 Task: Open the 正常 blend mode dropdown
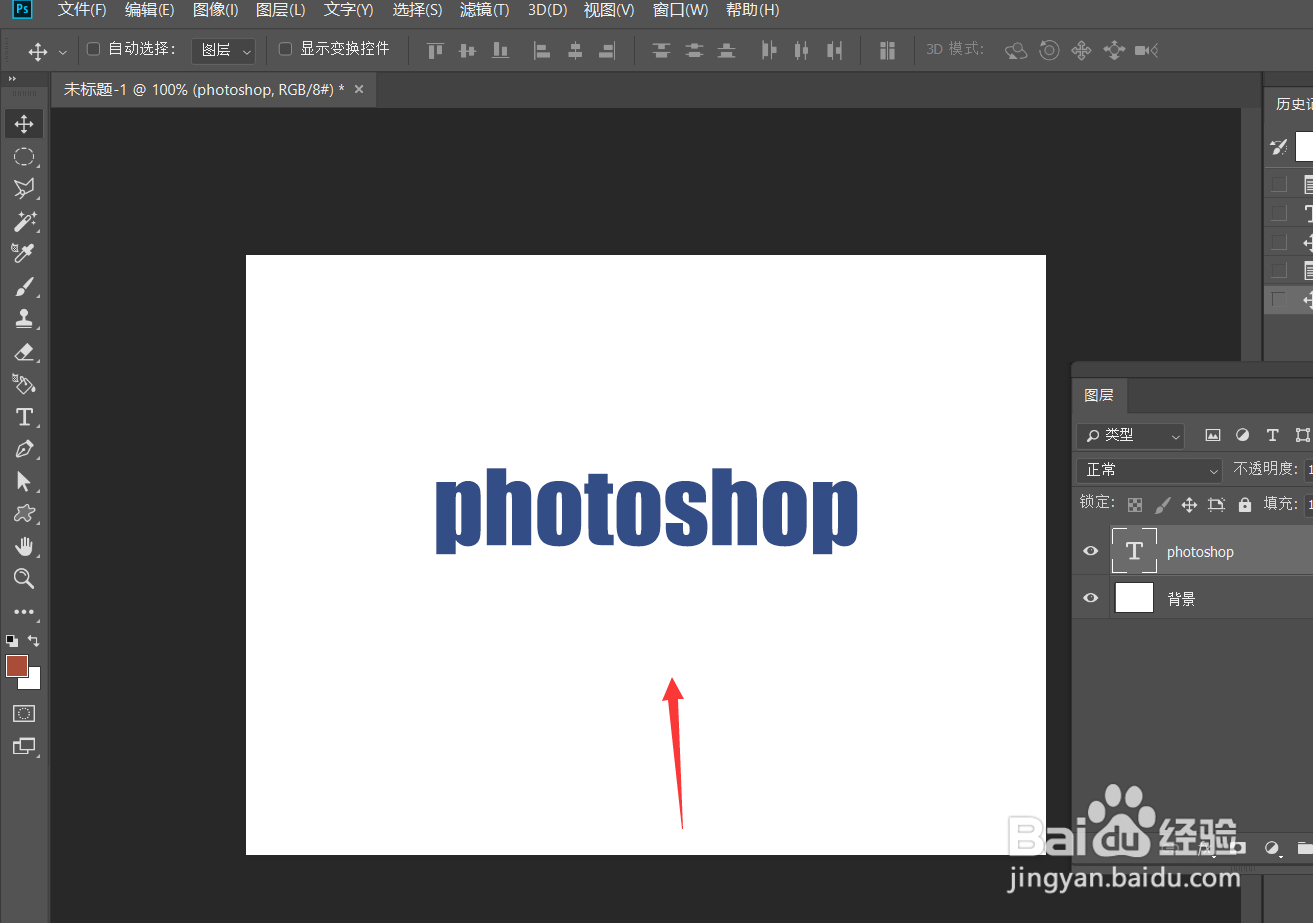click(x=1149, y=469)
